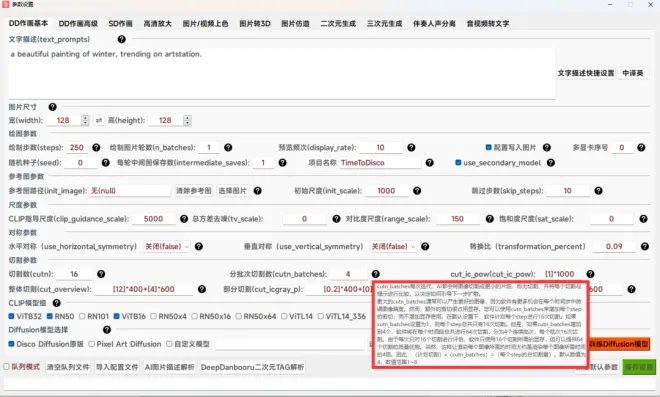The image size is (660, 397).
Task: Open help for cut_overview field
Action: coord(202,289)
